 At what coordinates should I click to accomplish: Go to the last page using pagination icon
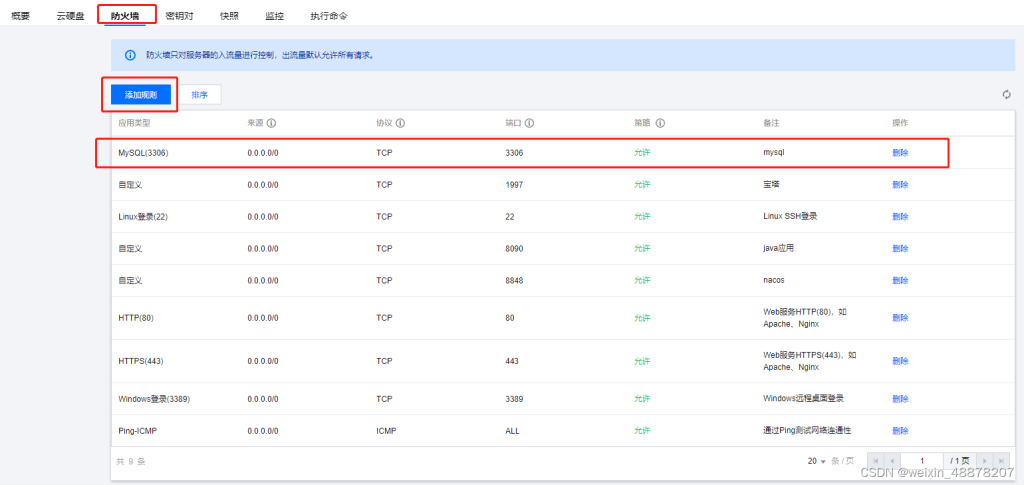click(1001, 461)
